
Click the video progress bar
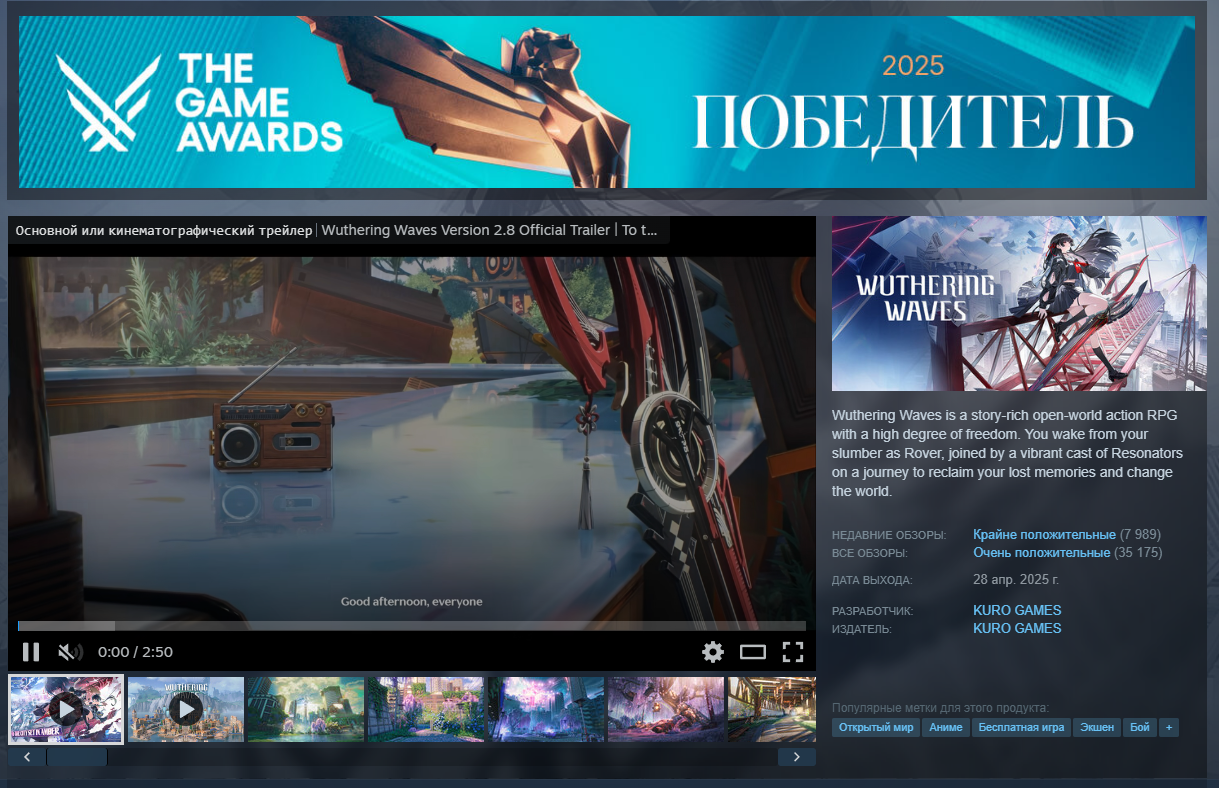tap(412, 626)
